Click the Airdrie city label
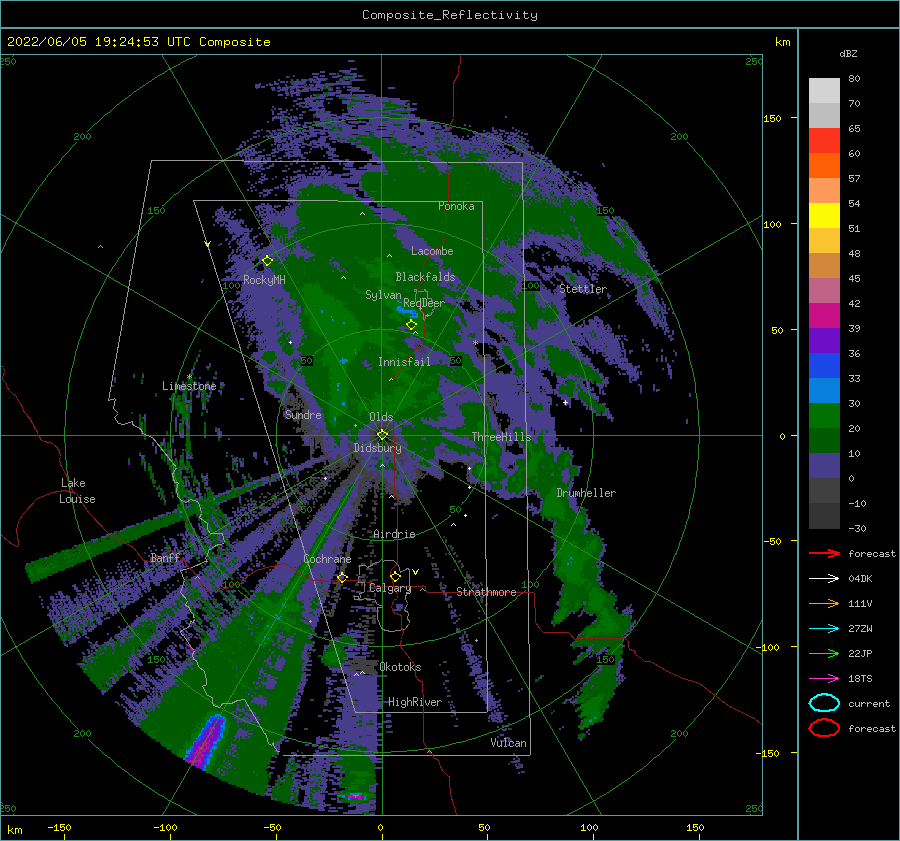Screen dimensions: 900x841 [394, 534]
